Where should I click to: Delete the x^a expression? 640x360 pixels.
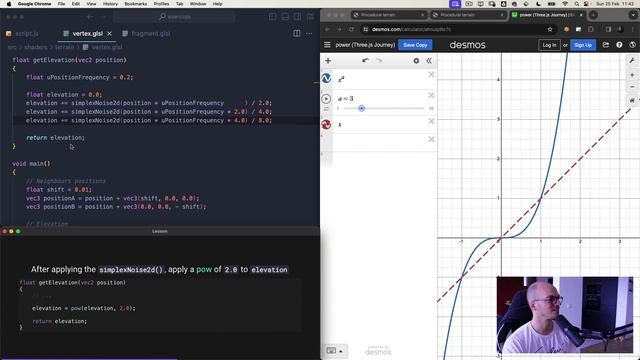pyautogui.click(x=431, y=75)
